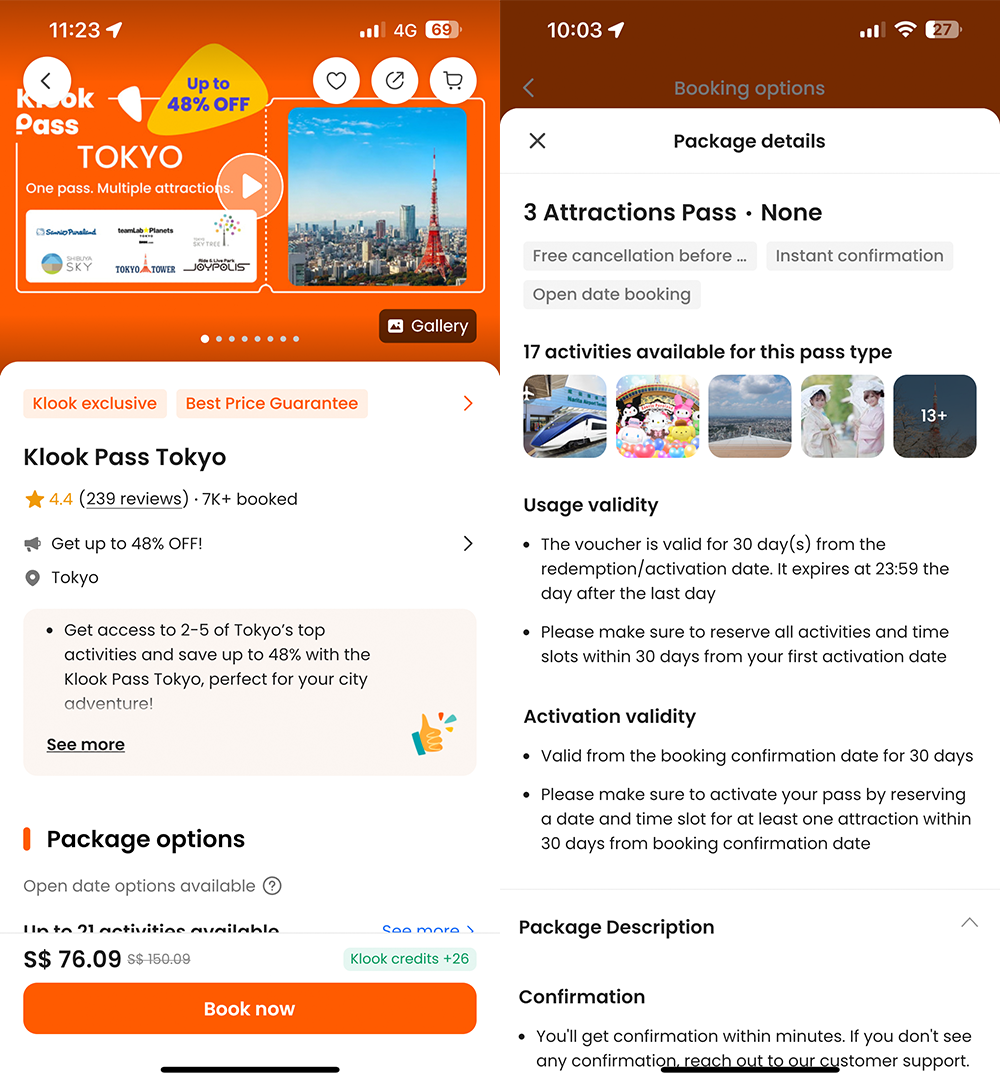The image size is (1000, 1082).
Task: Select the first gallery page dot
Action: (x=205, y=339)
